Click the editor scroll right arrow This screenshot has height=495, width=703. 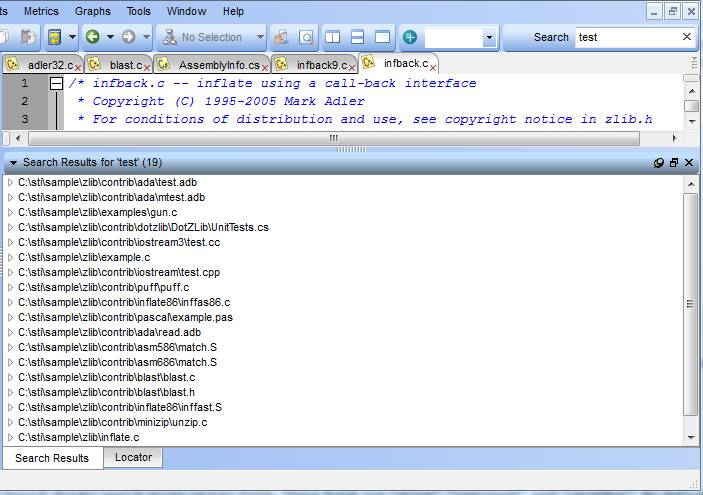(674, 139)
